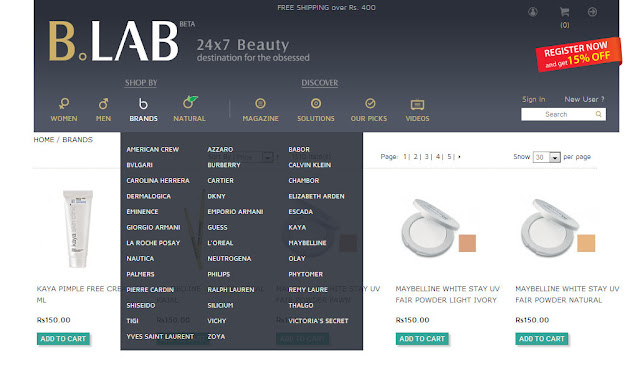Click next page arrow in pagination

pos(460,157)
